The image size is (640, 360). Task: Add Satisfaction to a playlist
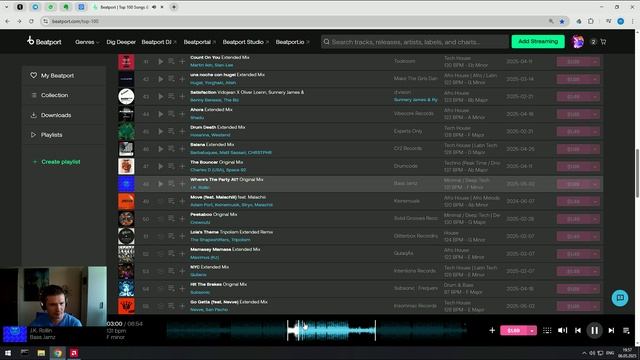pos(182,97)
